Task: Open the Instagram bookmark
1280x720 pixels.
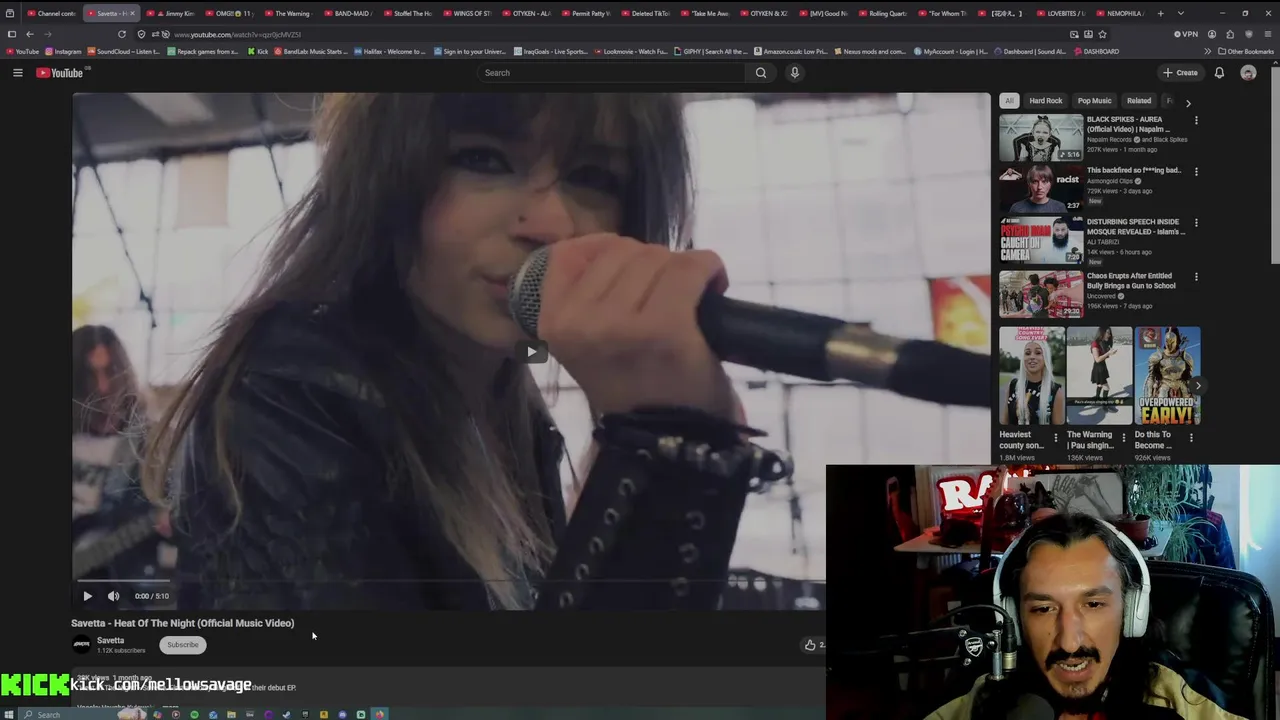Action: [x=63, y=51]
